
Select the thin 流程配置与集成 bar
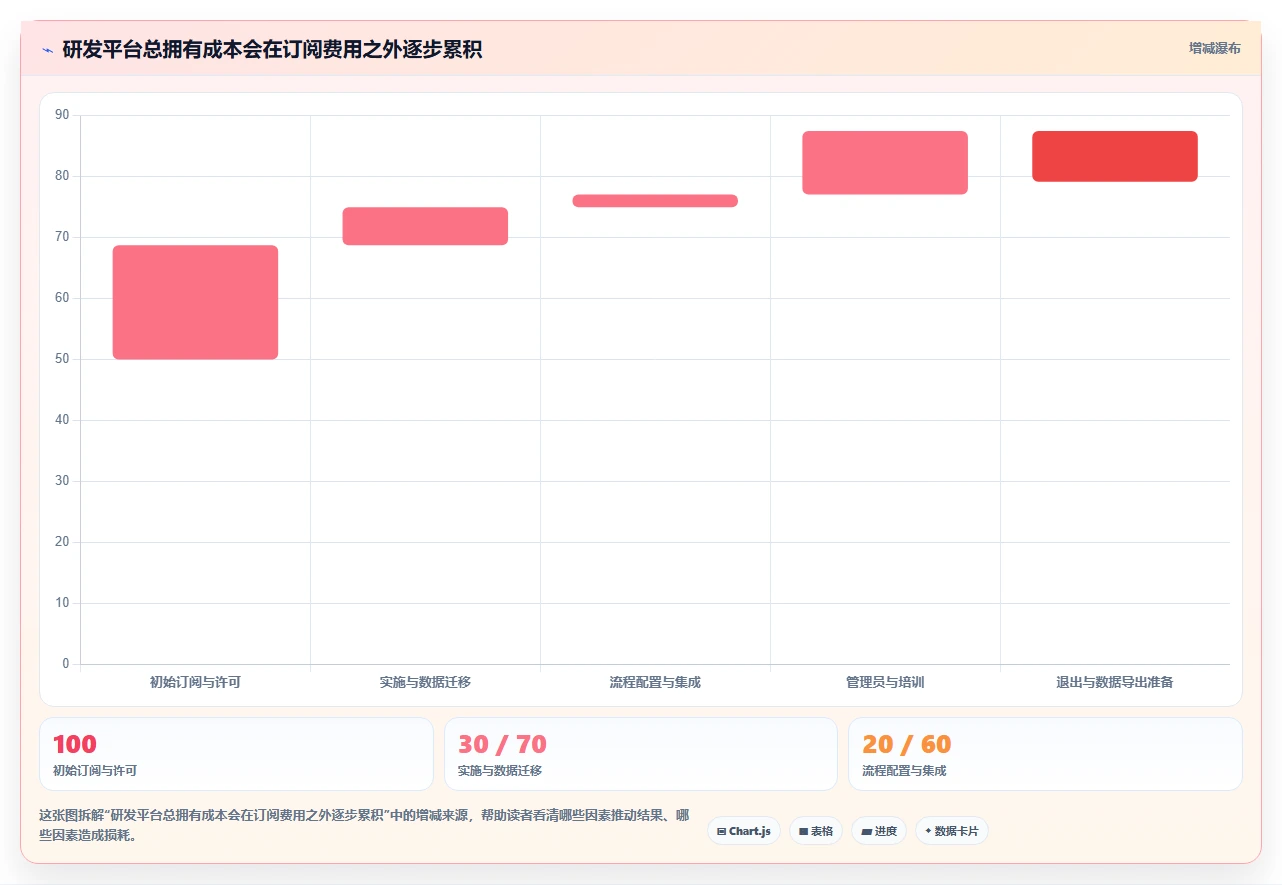click(655, 201)
